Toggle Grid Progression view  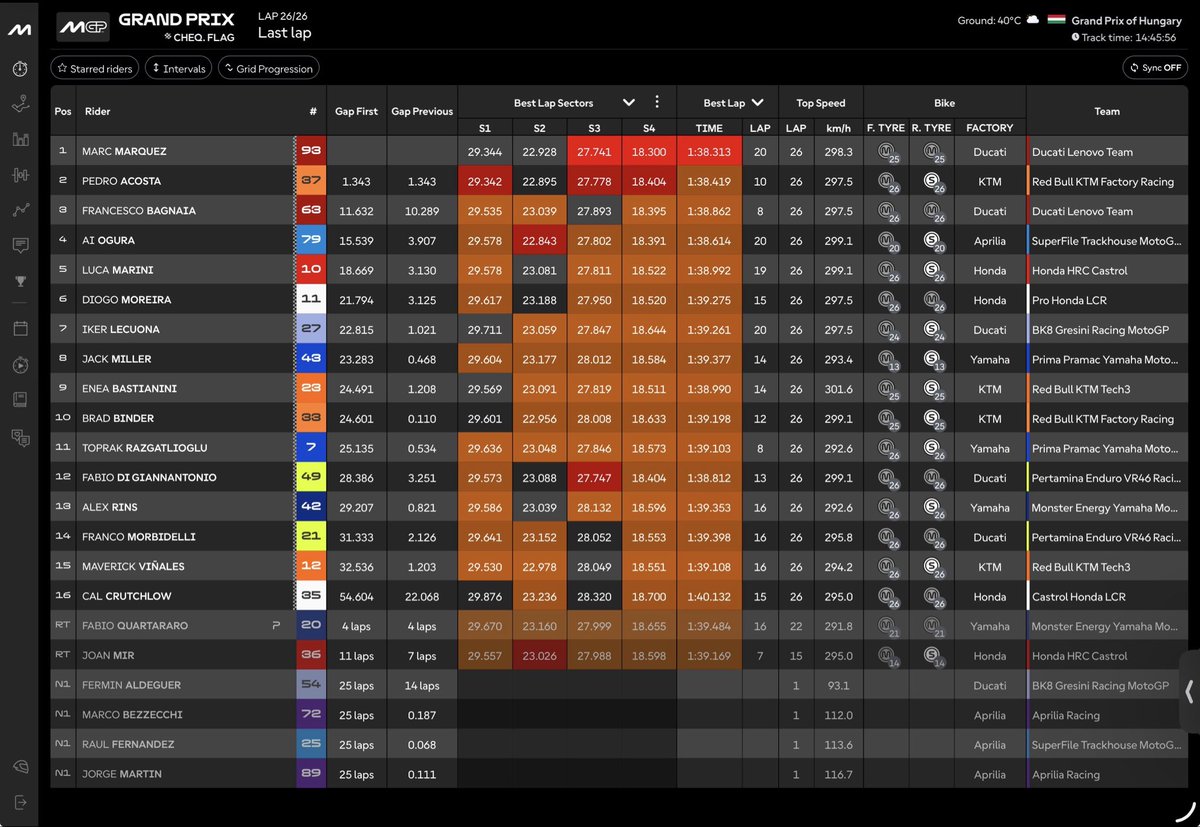[268, 69]
